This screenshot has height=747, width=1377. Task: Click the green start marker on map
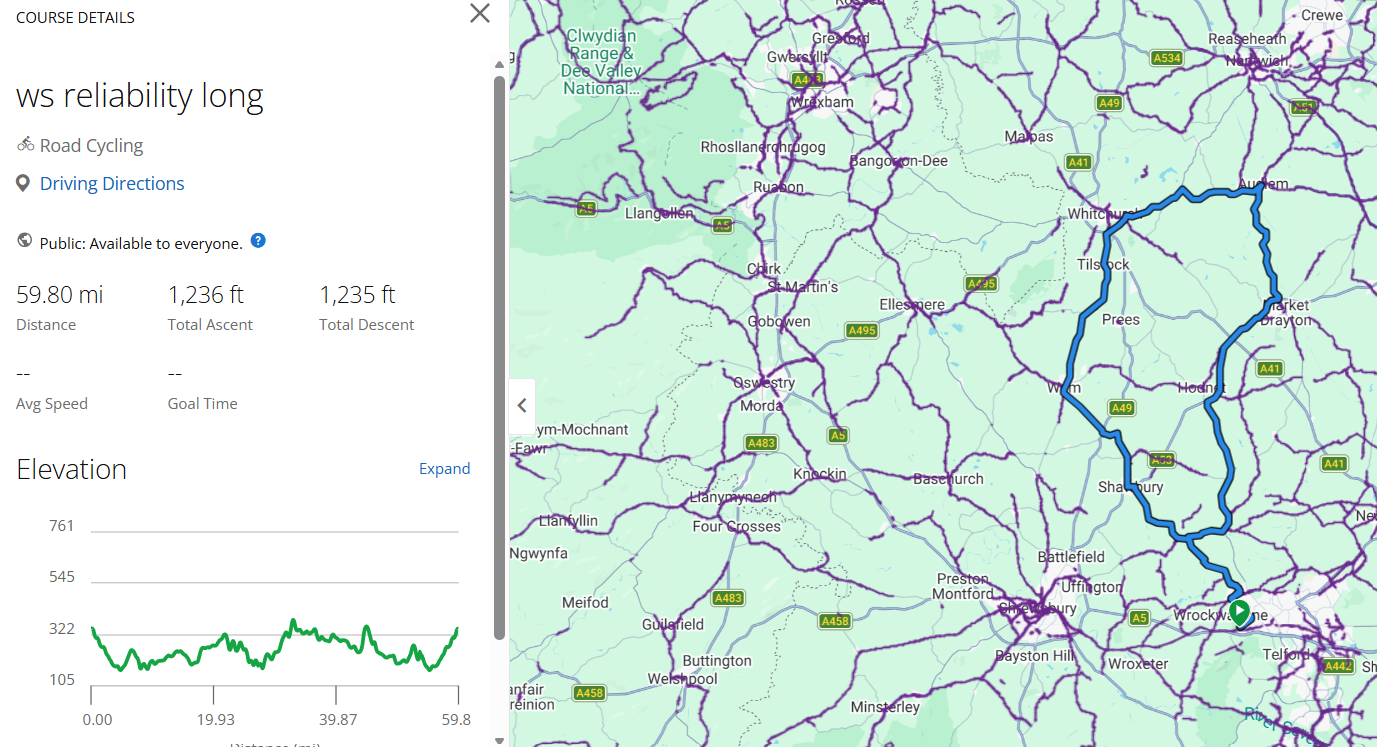click(x=1239, y=611)
